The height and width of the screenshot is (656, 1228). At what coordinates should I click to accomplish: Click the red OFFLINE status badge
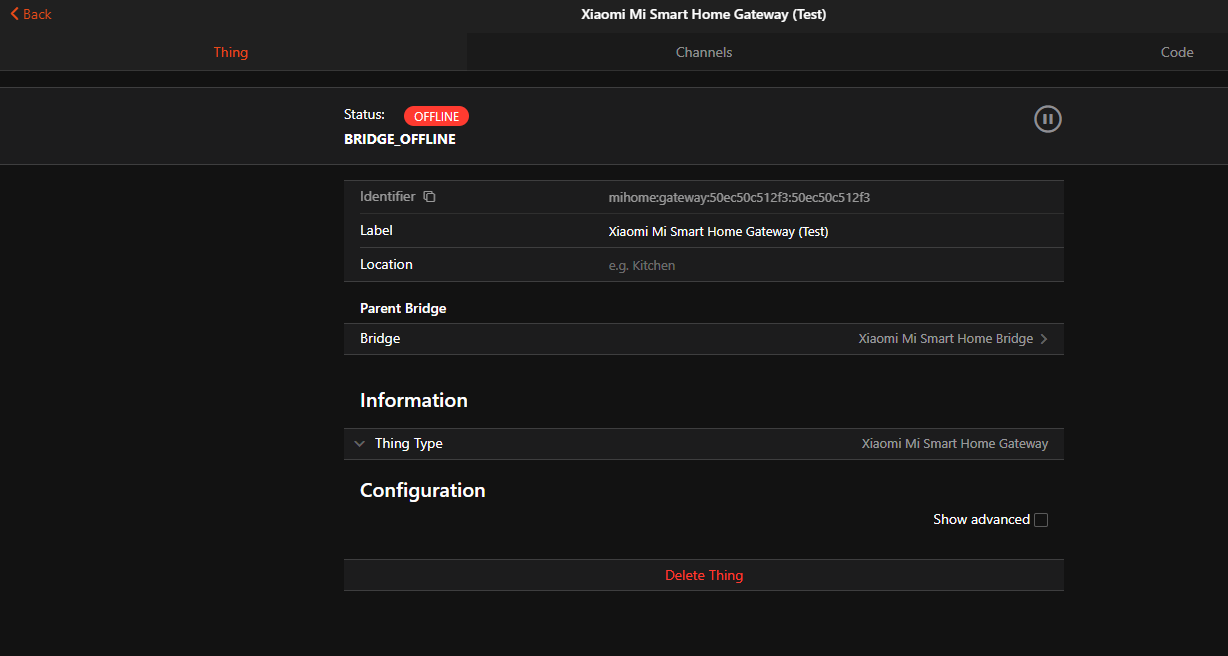436,116
